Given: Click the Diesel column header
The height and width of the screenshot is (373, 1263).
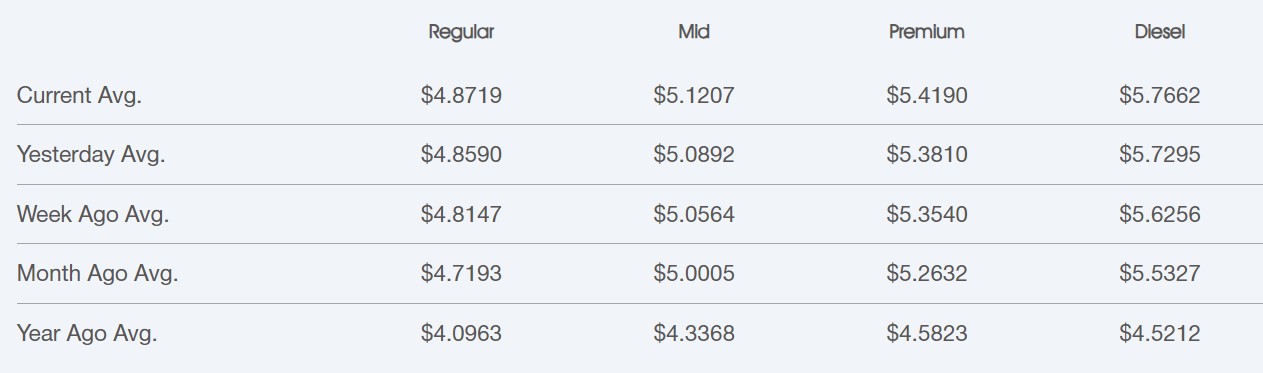Looking at the screenshot, I should click(x=1160, y=32).
